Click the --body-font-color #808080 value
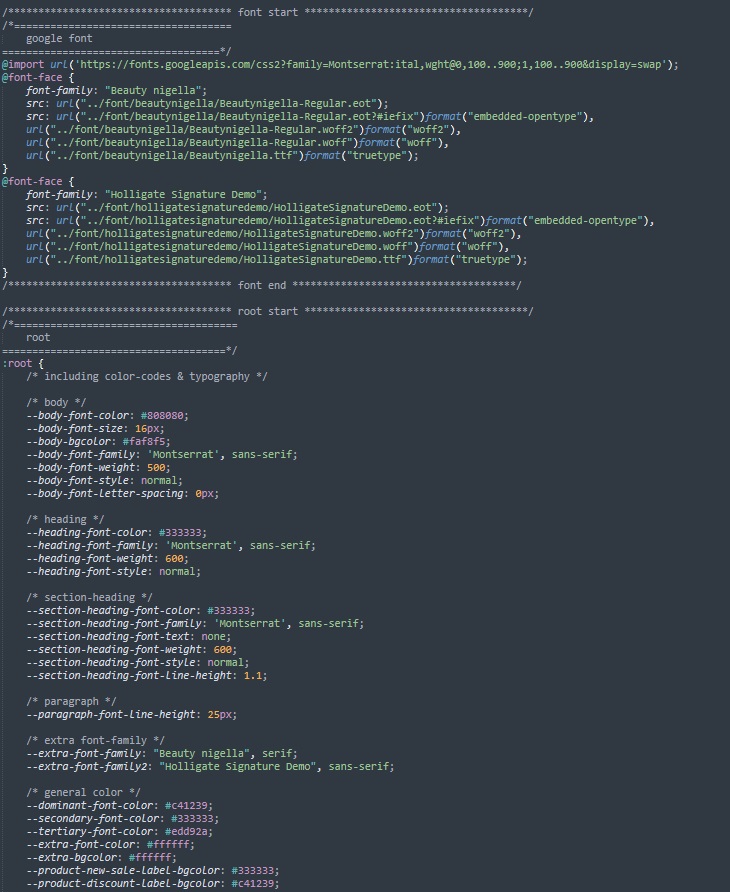 point(162,415)
